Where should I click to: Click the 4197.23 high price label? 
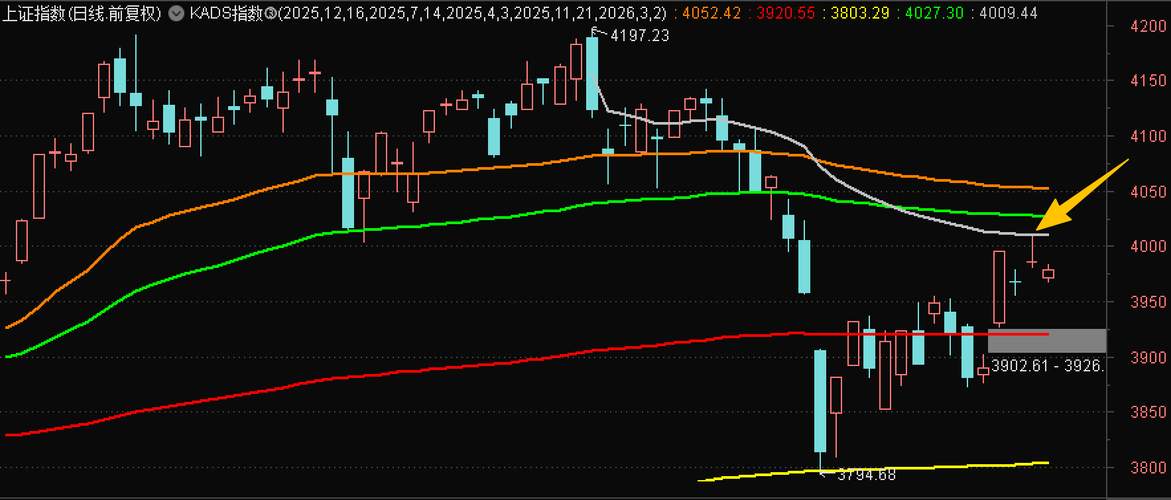pyautogui.click(x=639, y=34)
